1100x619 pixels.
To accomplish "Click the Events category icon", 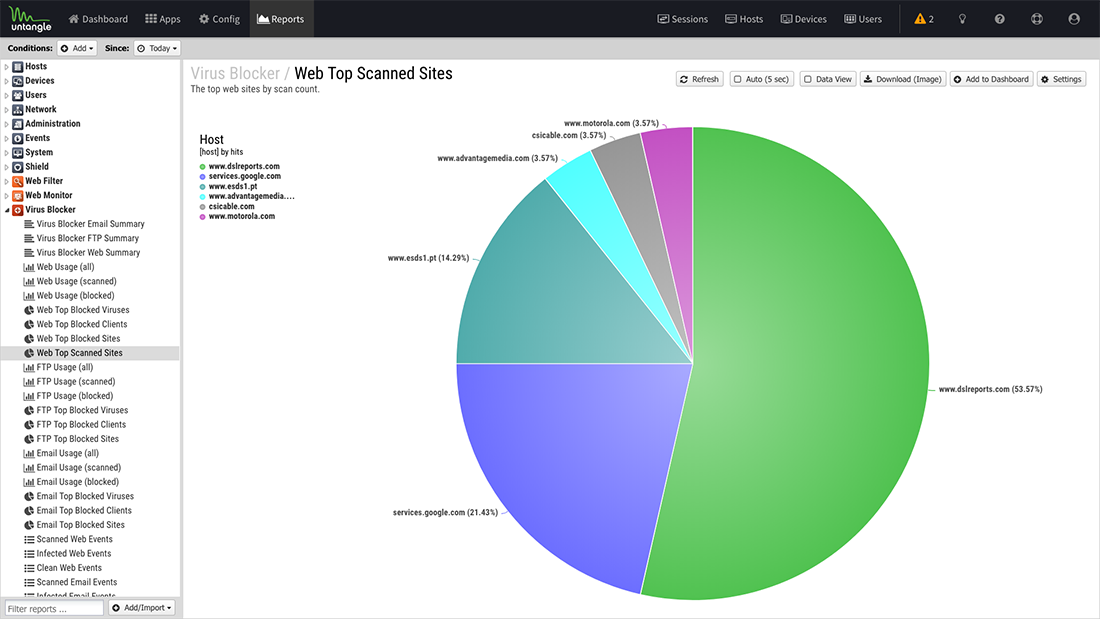I will point(18,138).
